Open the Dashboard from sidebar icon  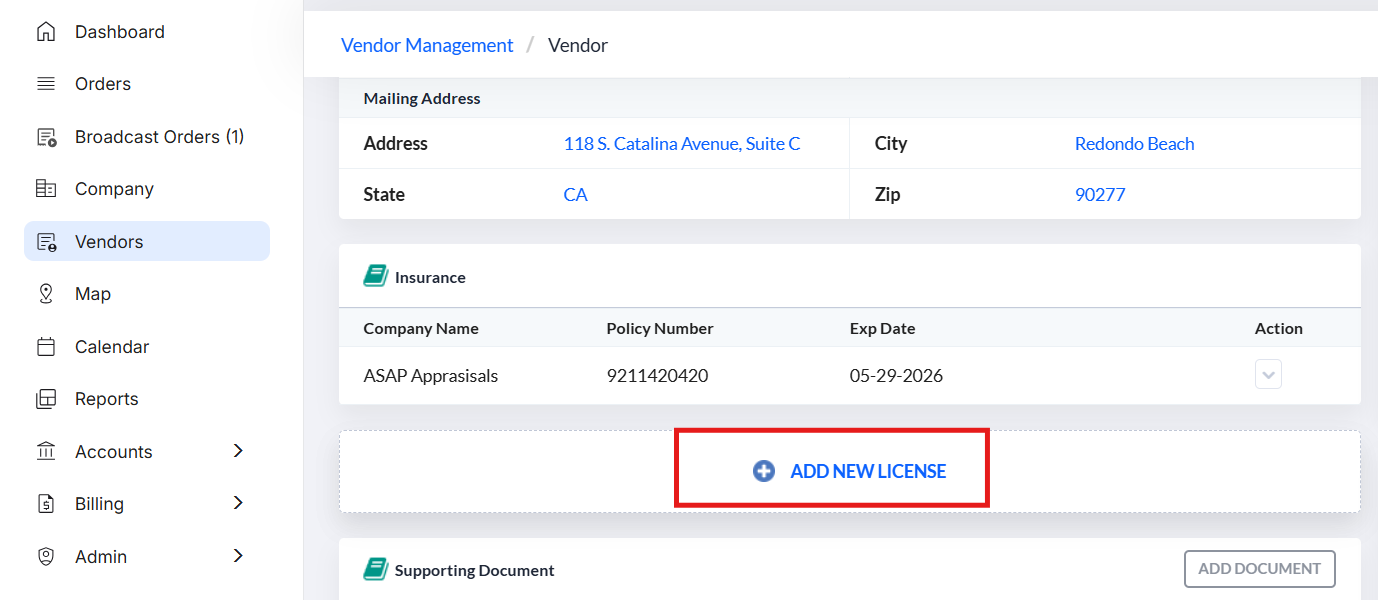coord(46,31)
